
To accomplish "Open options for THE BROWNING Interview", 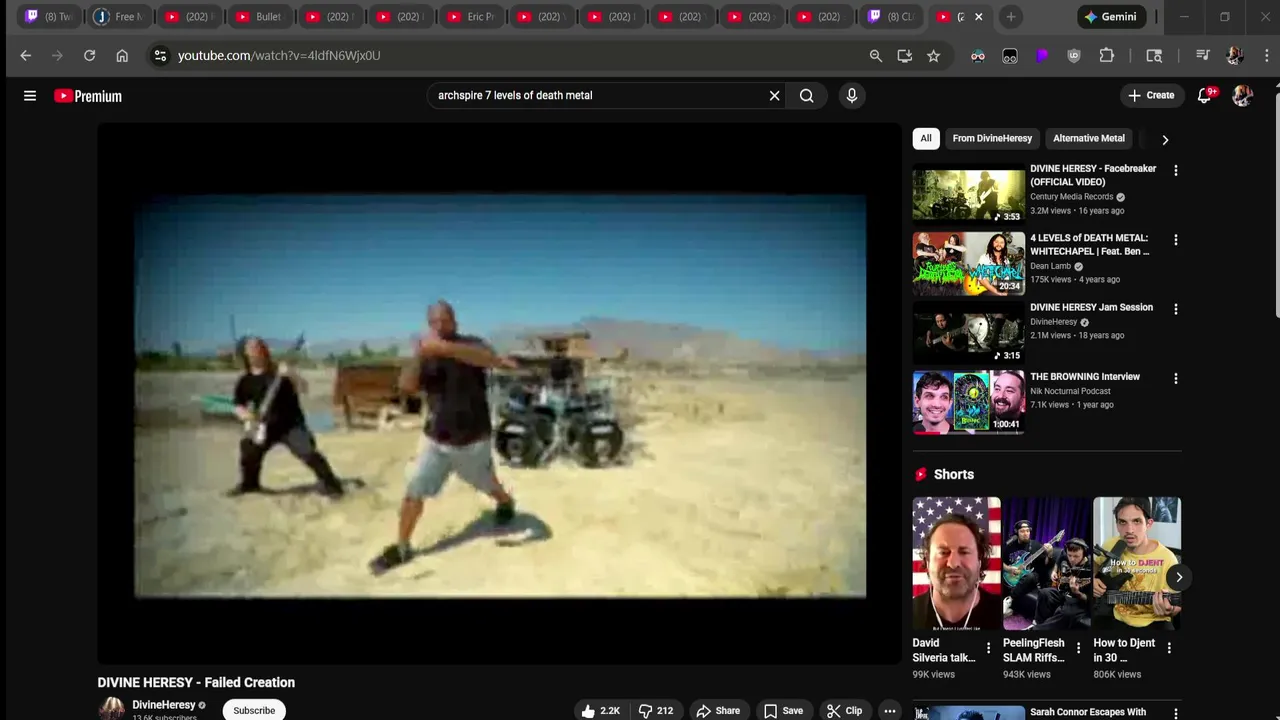I will click(x=1176, y=379).
